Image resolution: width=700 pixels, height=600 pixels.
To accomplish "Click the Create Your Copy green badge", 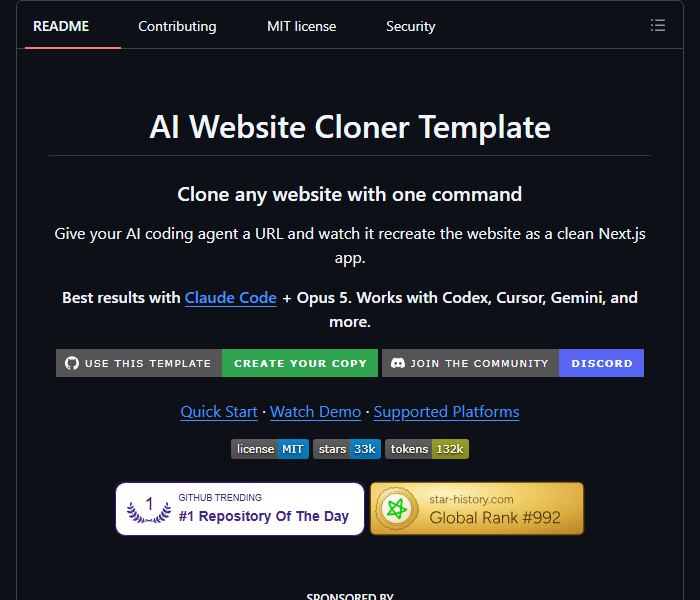I will click(x=300, y=363).
